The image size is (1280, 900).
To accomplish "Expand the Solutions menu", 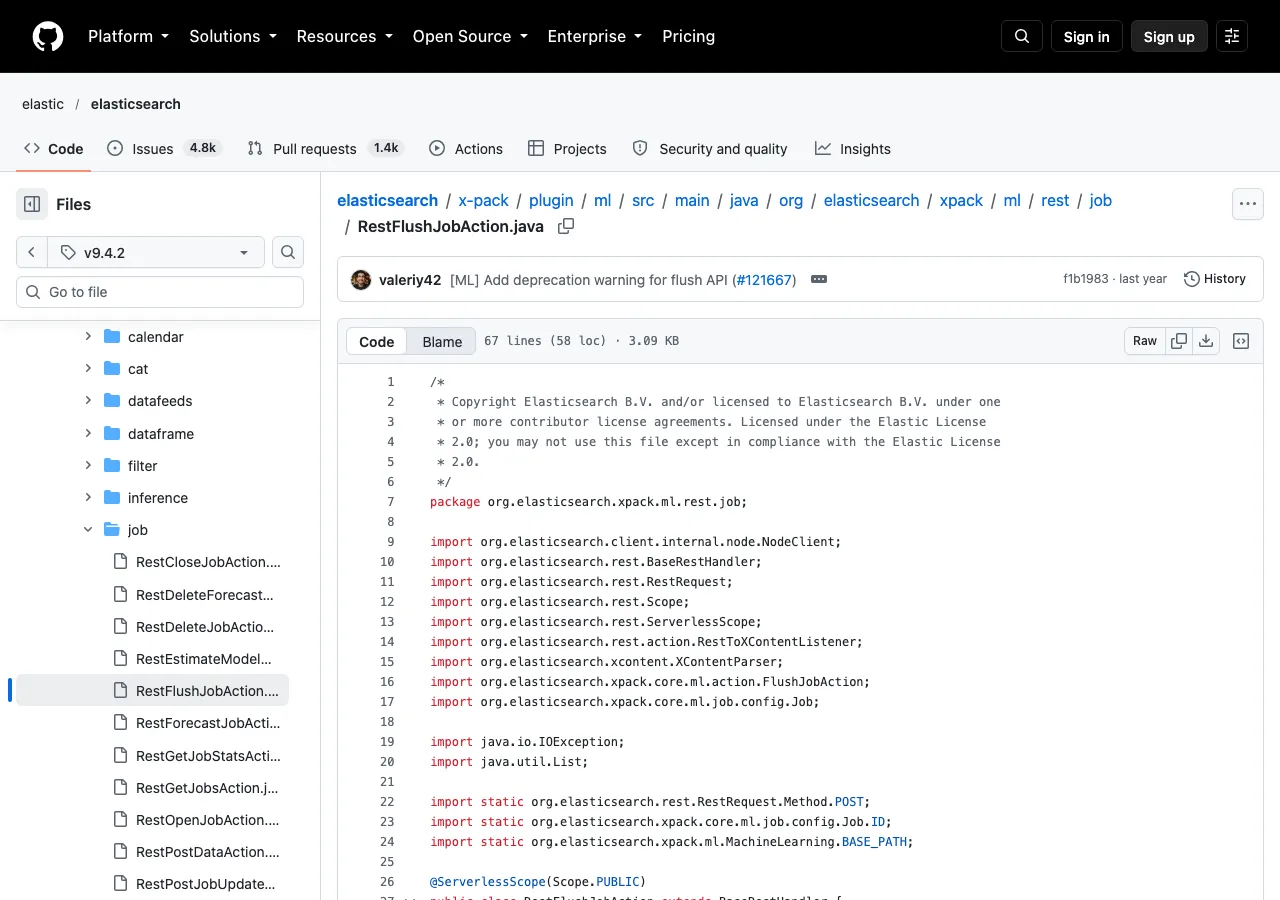I will coord(232,36).
